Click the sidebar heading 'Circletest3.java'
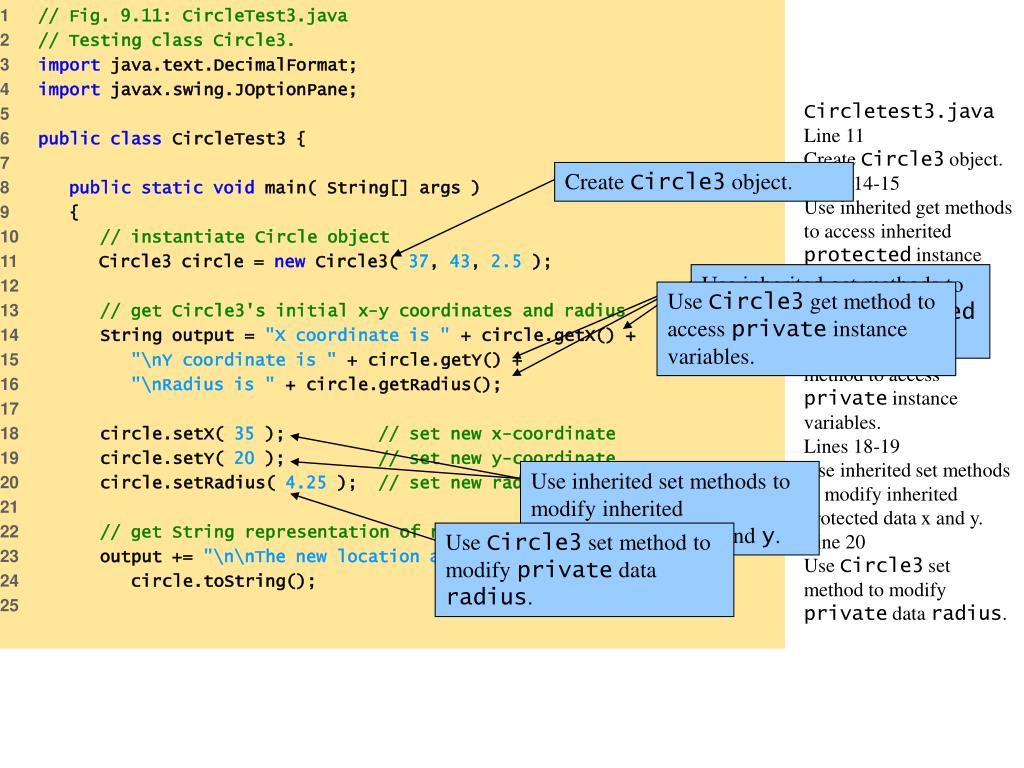This screenshot has height=768, width=1024. [x=899, y=112]
